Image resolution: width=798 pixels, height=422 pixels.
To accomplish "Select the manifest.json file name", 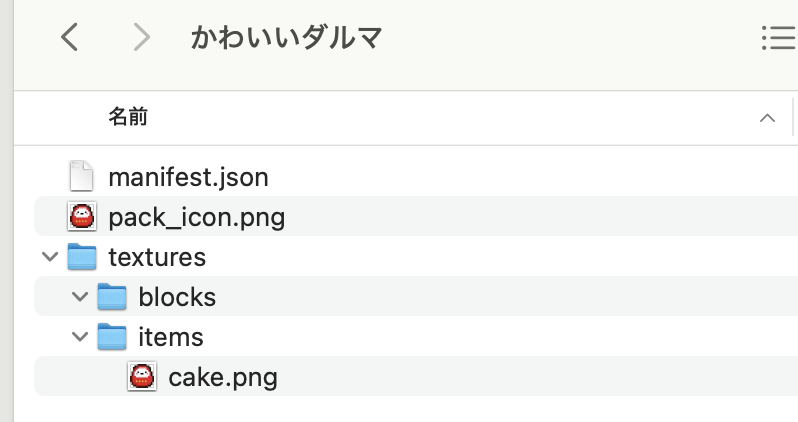I will coord(188,178).
